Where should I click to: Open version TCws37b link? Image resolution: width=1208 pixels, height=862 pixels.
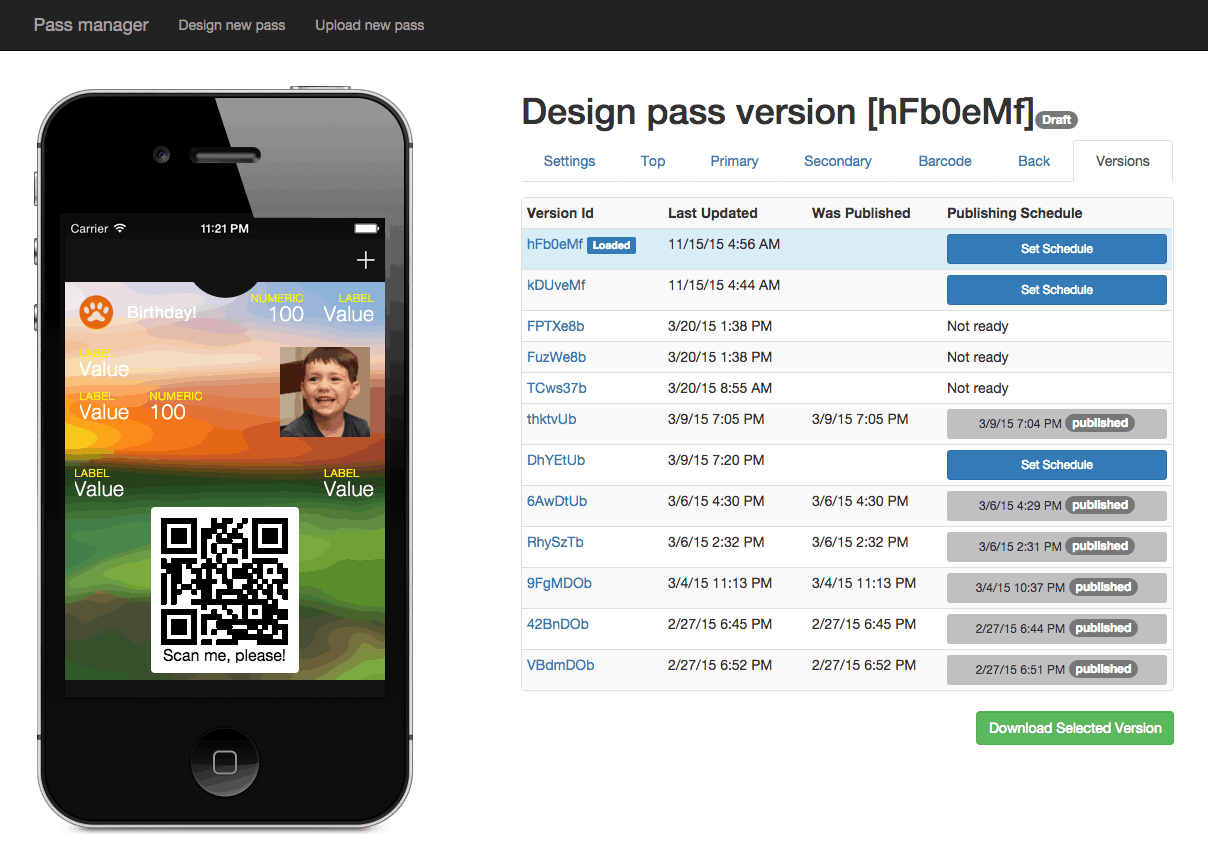[557, 388]
